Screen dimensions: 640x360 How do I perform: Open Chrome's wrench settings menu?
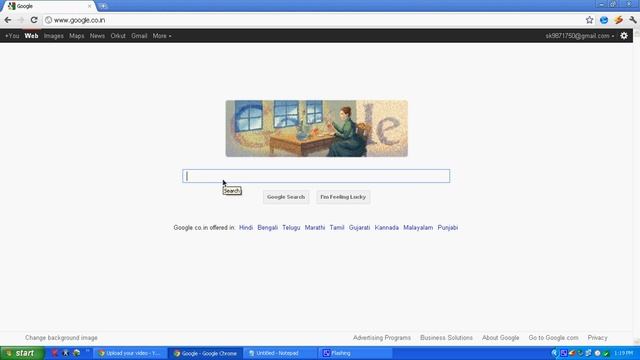pos(633,20)
